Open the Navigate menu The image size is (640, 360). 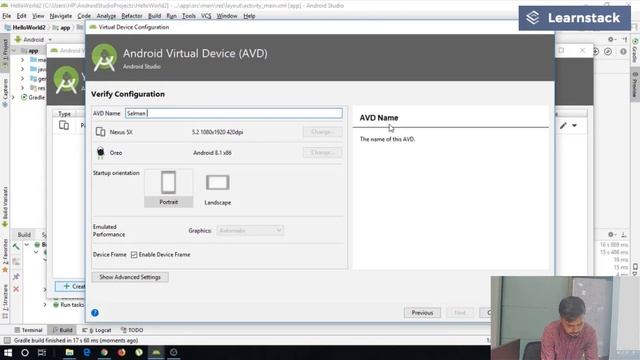[x=60, y=16]
